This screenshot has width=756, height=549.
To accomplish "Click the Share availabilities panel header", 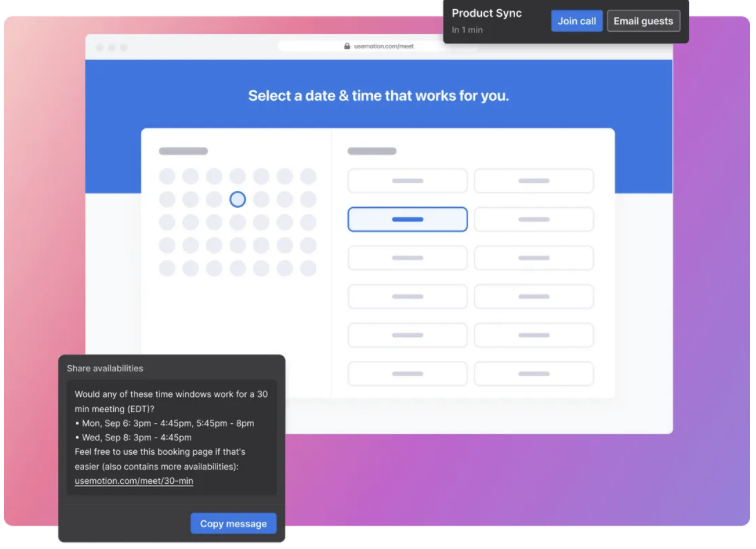I will 105,368.
